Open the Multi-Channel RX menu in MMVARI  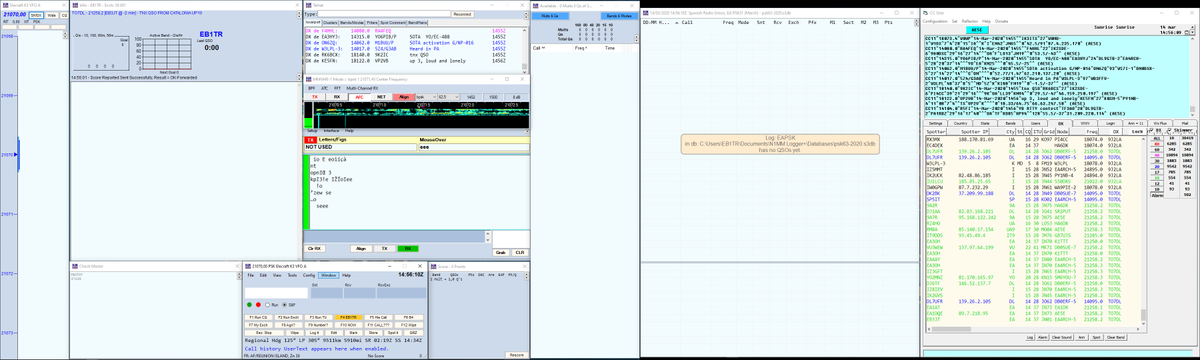coord(362,88)
